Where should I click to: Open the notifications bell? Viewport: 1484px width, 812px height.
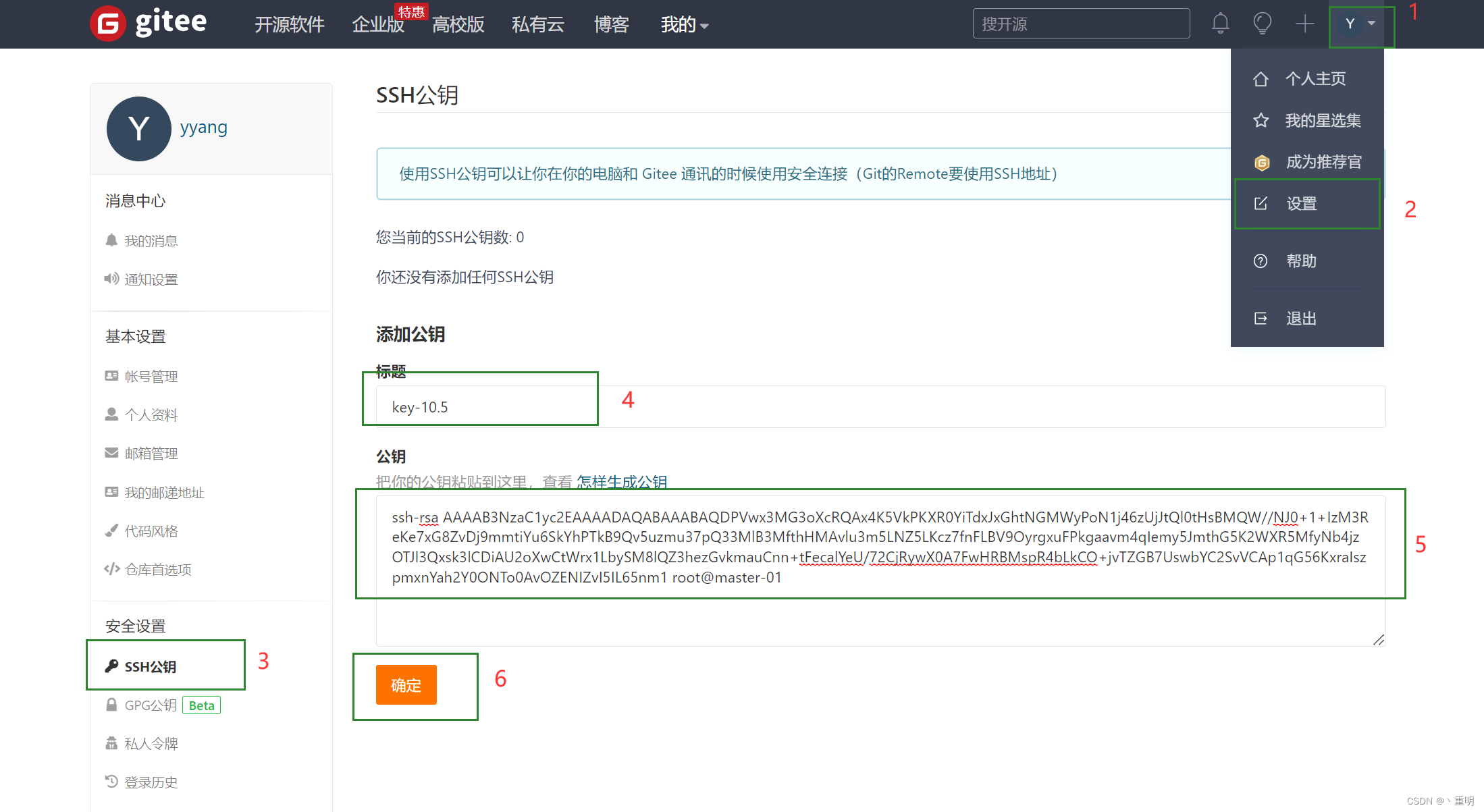click(1220, 24)
